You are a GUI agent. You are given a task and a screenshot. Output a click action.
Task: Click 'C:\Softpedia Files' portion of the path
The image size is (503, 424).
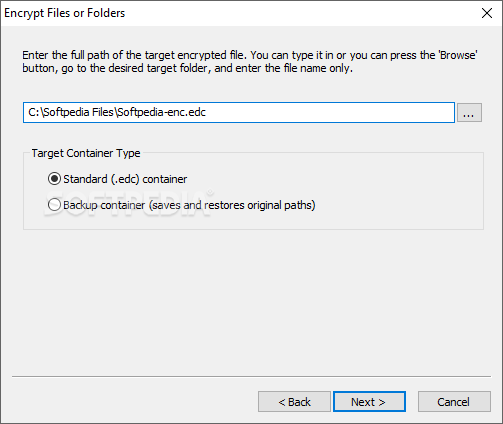tap(71, 112)
